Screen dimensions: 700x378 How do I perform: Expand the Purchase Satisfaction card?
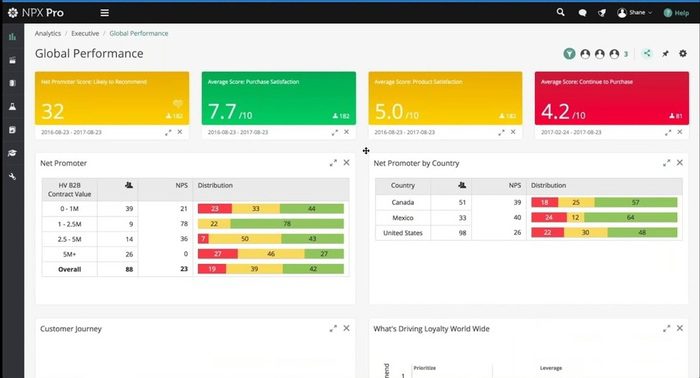(x=334, y=133)
